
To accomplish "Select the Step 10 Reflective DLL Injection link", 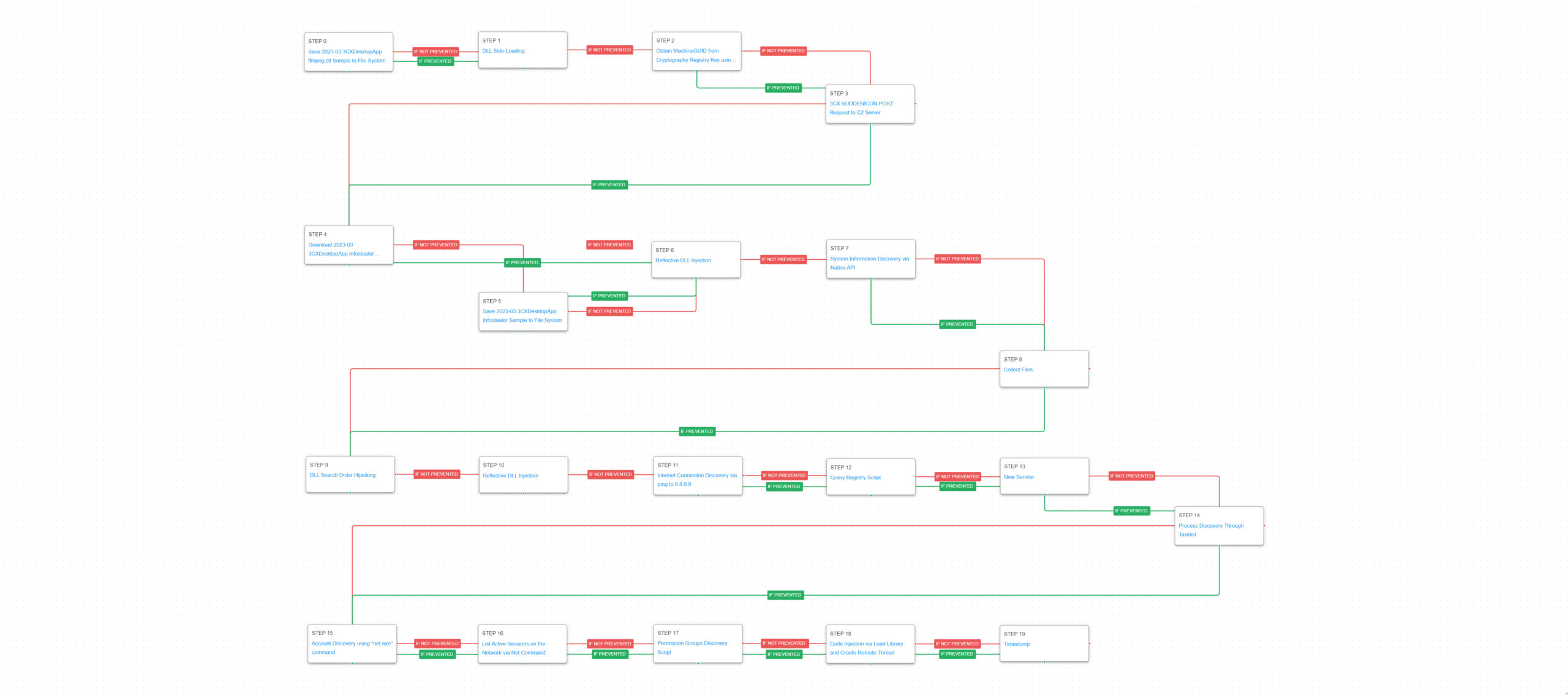I will 510,476.
